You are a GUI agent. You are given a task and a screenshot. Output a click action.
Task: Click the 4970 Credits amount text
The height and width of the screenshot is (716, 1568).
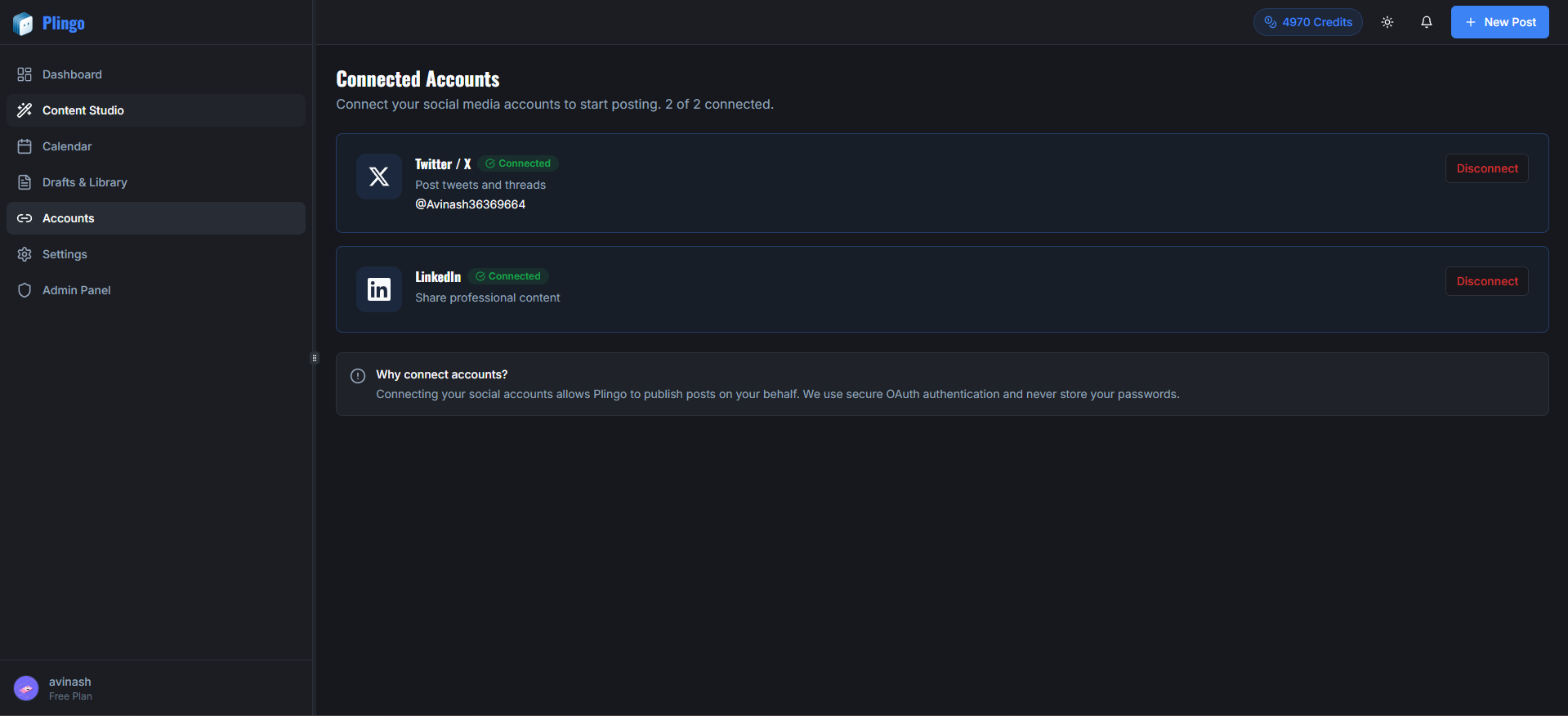point(1317,22)
